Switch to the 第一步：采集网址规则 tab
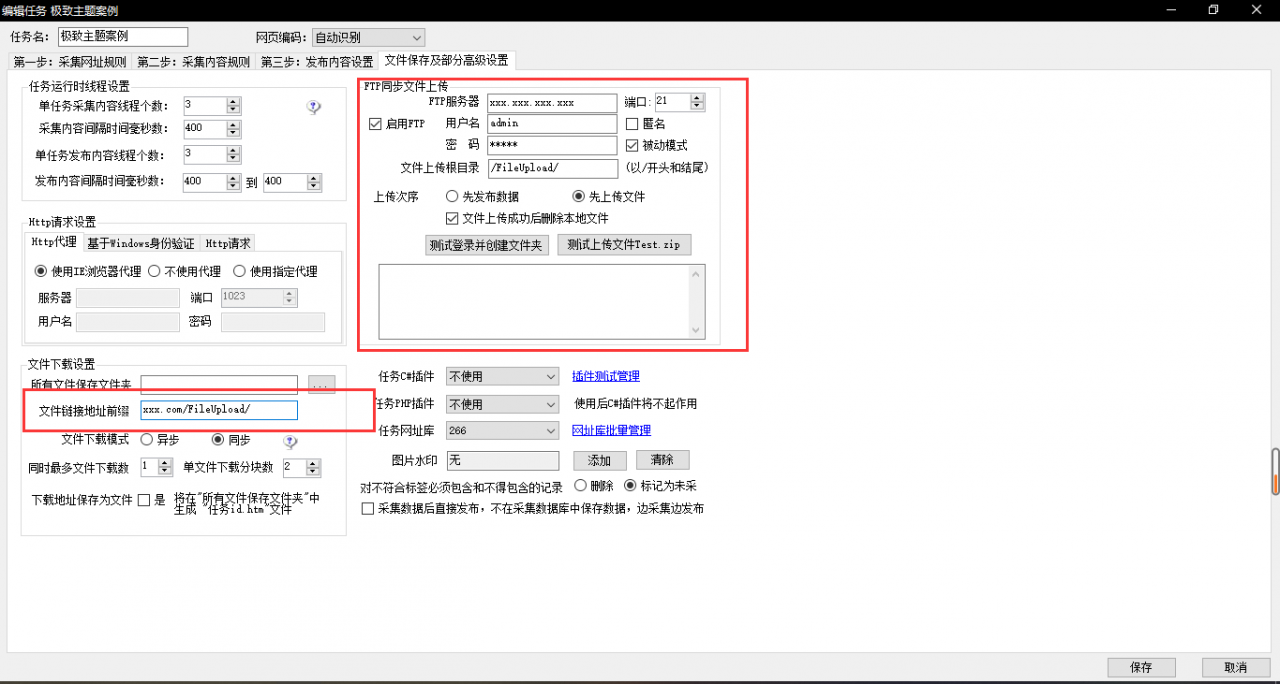This screenshot has height=684, width=1280. 68,60
